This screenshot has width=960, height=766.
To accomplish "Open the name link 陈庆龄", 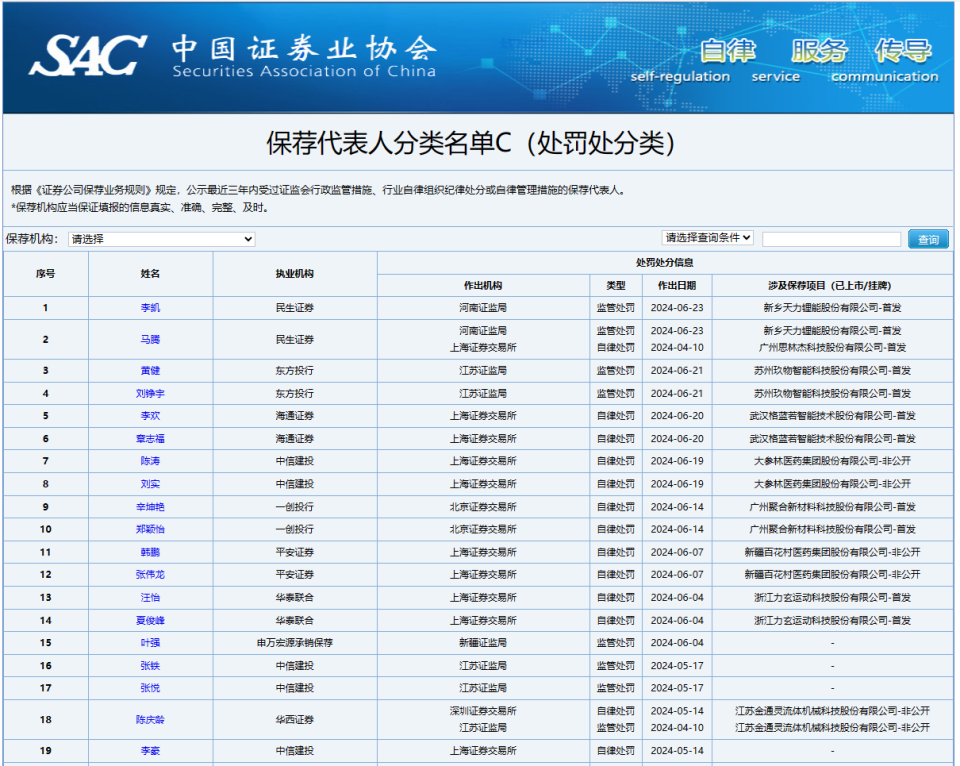I will 150,719.
